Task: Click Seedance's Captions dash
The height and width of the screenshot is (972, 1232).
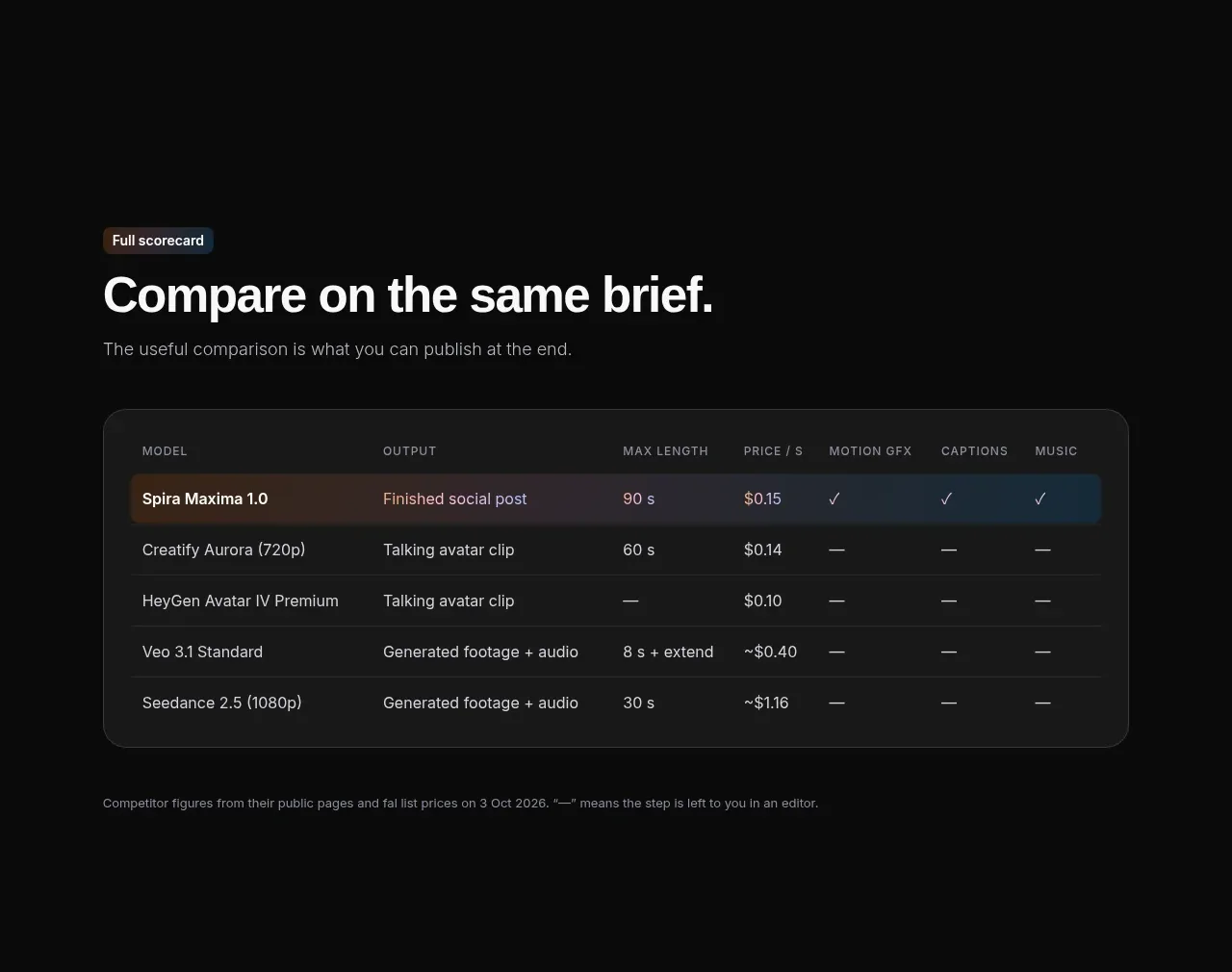Action: point(949,703)
